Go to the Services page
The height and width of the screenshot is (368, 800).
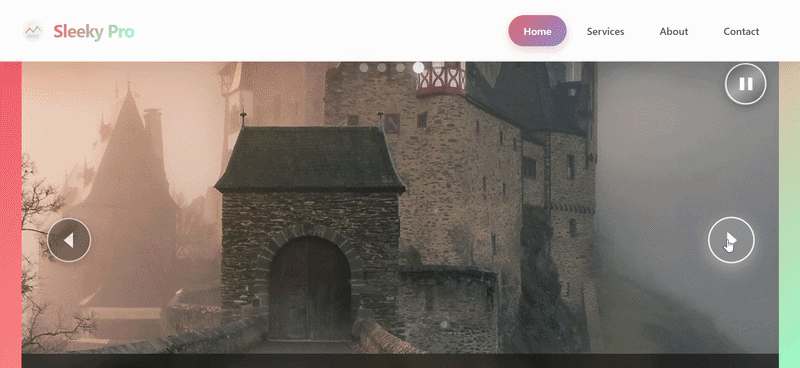click(x=605, y=31)
